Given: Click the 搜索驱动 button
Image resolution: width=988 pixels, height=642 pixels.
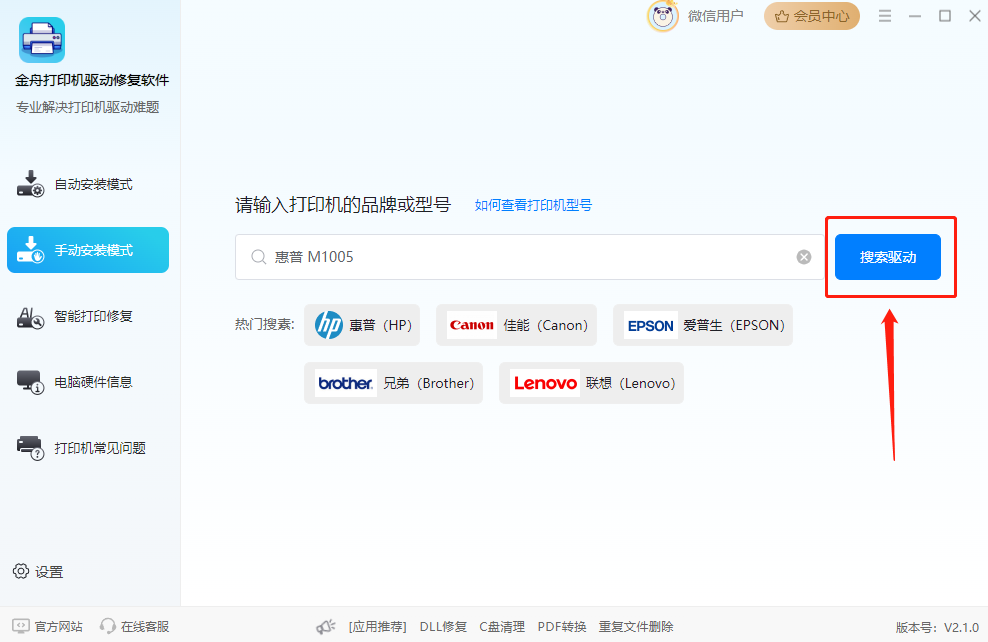Looking at the screenshot, I should 887,257.
